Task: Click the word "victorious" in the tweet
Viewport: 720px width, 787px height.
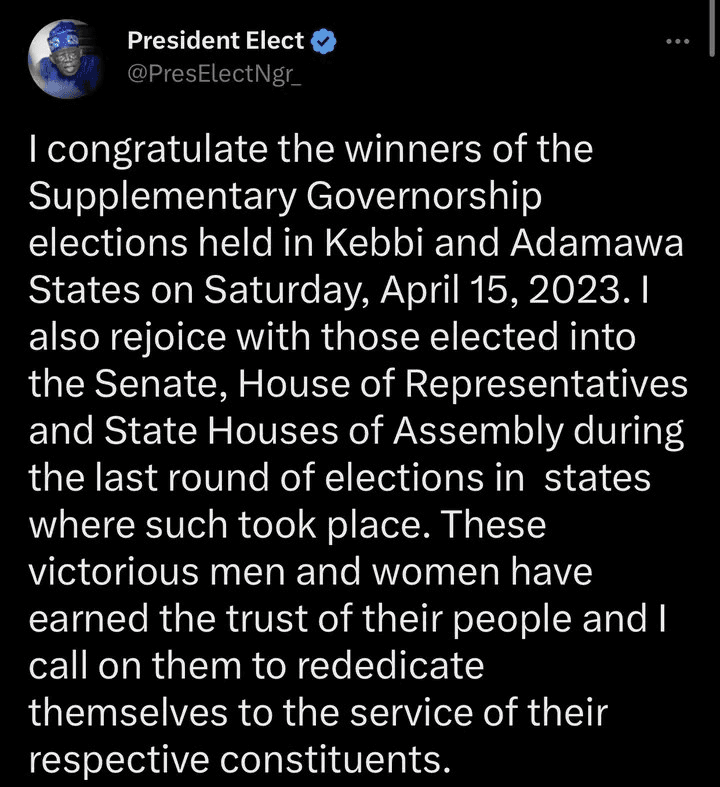Action: (114, 572)
